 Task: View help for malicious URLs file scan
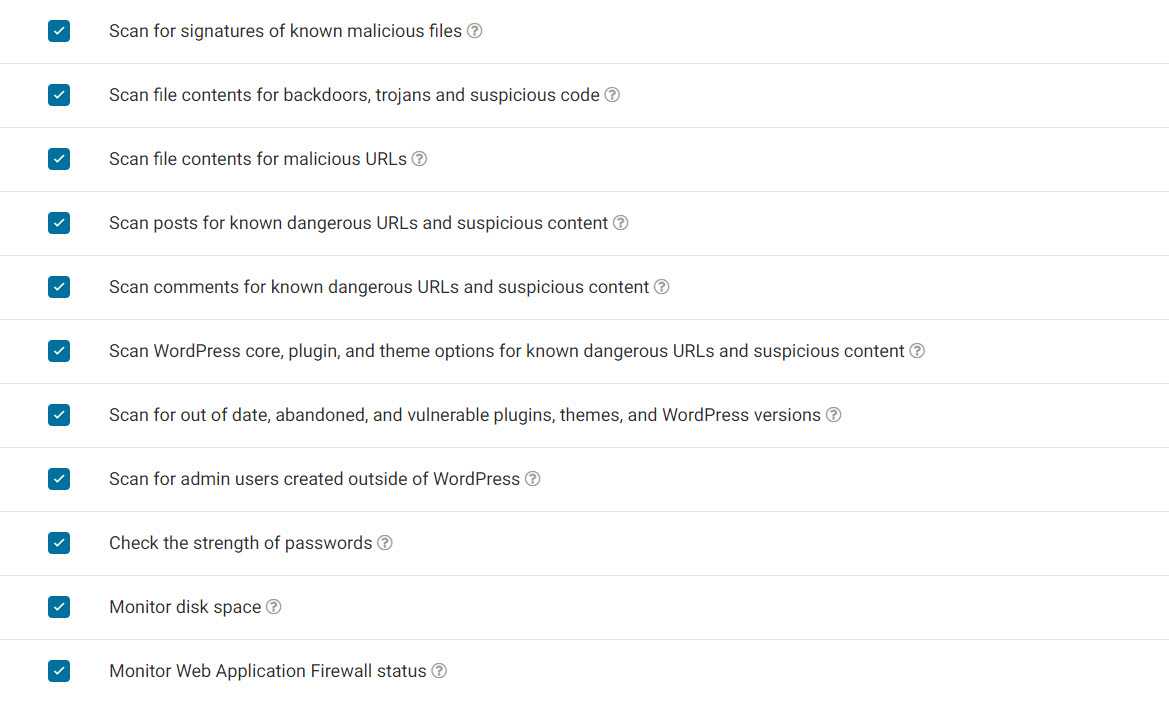[420, 158]
